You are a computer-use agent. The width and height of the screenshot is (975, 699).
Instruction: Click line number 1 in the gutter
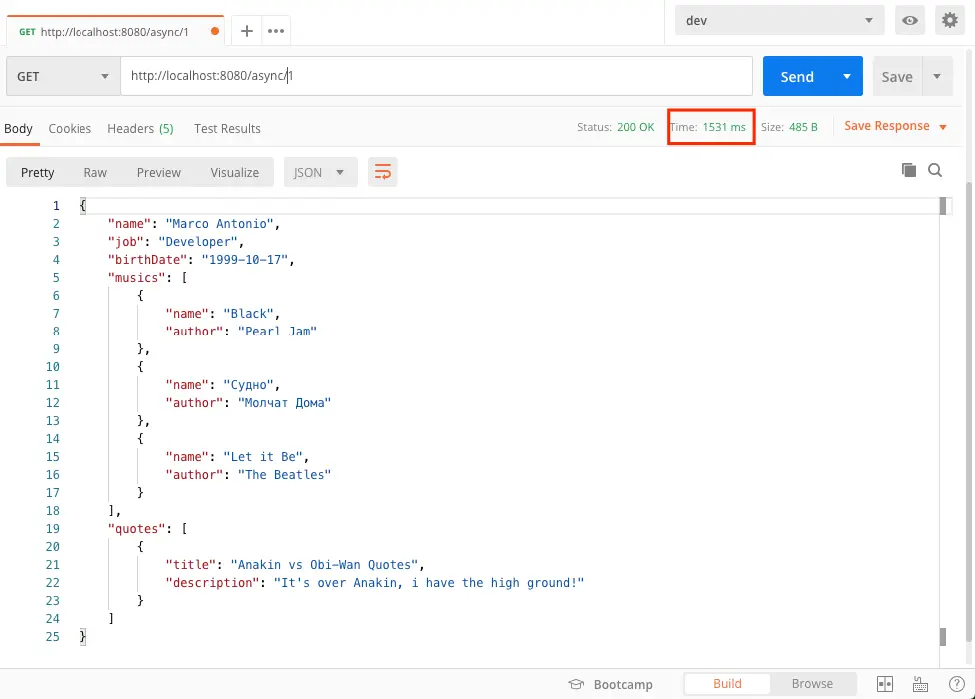(x=56, y=206)
